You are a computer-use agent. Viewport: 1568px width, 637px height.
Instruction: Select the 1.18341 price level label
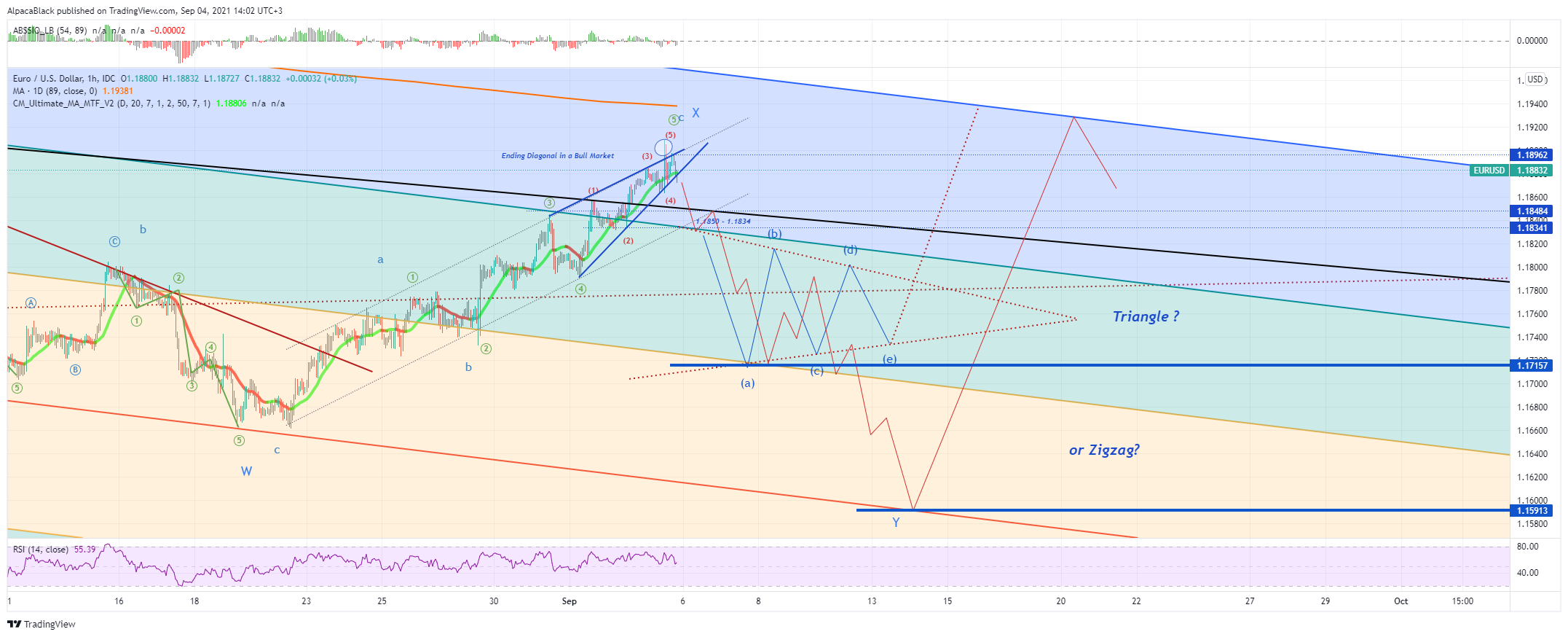[x=1532, y=228]
